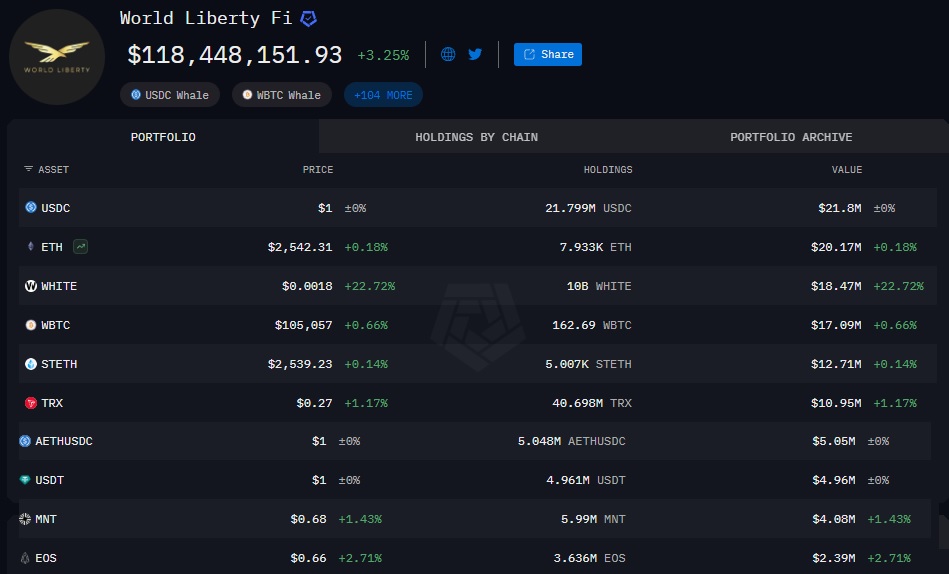
Task: Click the filter icon beside ASSET header
Action: pos(28,169)
